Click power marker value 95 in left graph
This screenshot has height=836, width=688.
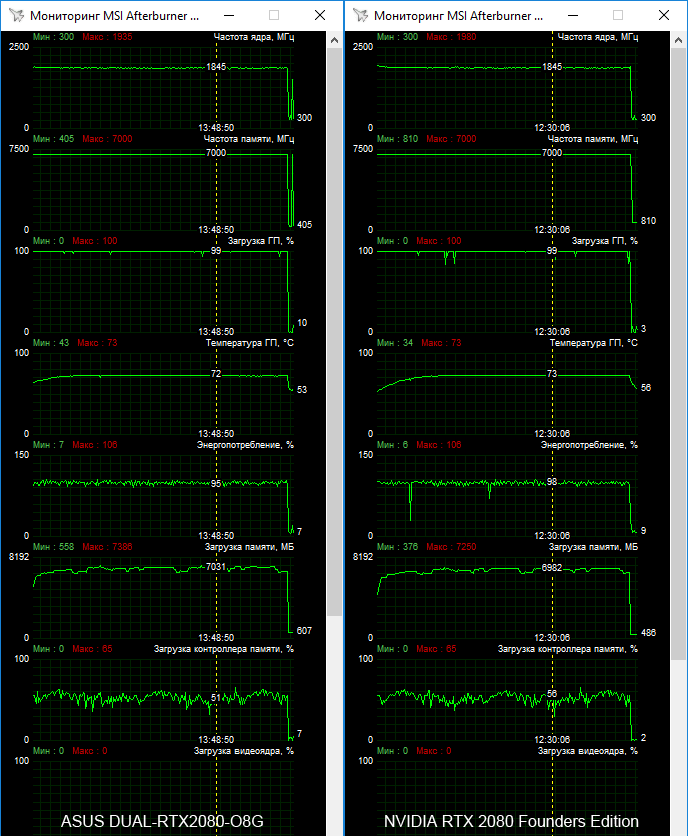pos(216,484)
